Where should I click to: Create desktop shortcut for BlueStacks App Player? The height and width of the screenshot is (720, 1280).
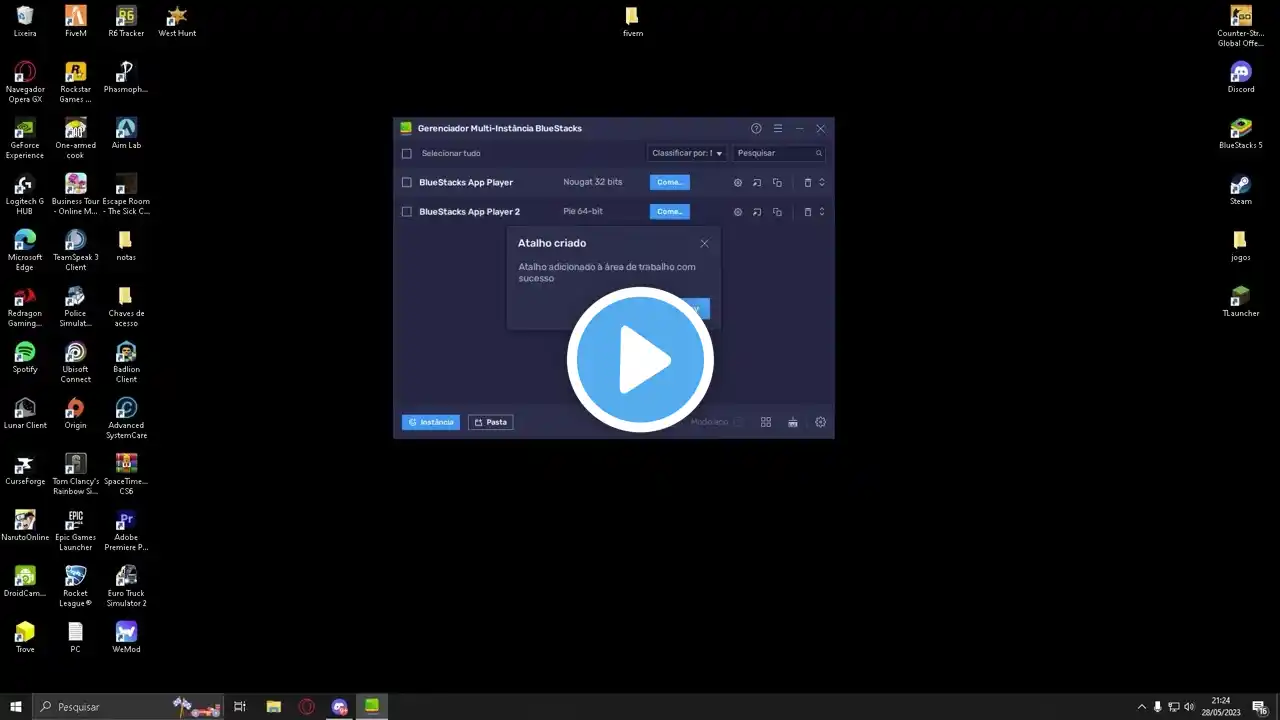[757, 183]
